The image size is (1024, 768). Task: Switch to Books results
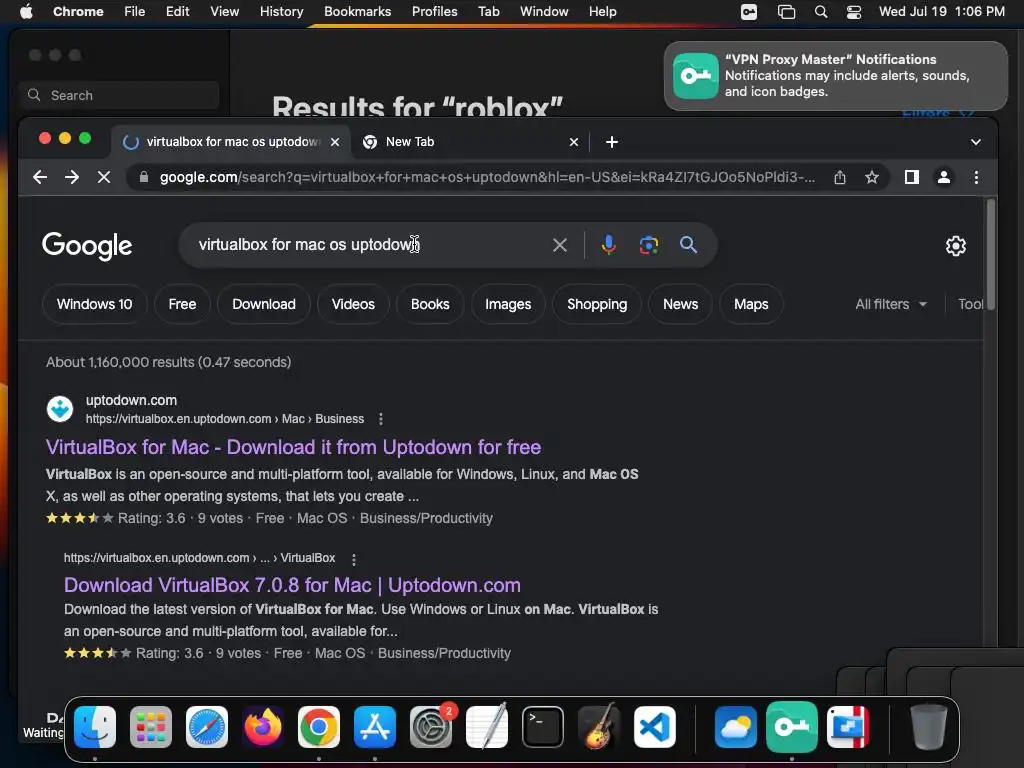tap(430, 304)
